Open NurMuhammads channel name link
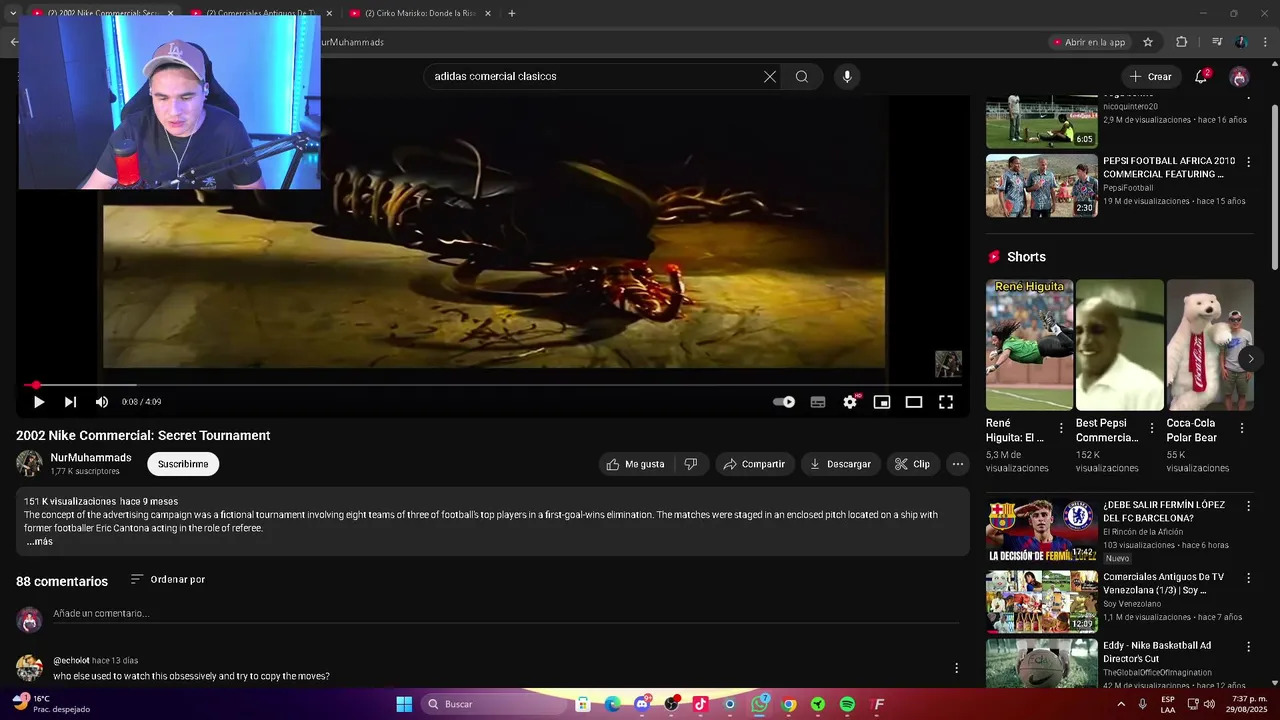Image resolution: width=1280 pixels, height=720 pixels. (x=91, y=457)
